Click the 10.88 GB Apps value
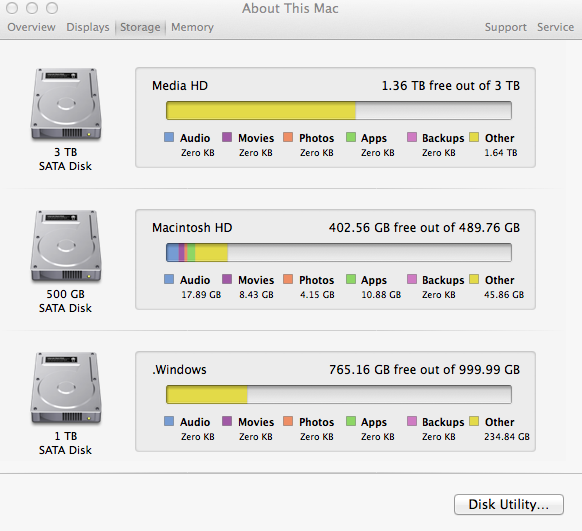This screenshot has height=531, width=582. [x=381, y=295]
